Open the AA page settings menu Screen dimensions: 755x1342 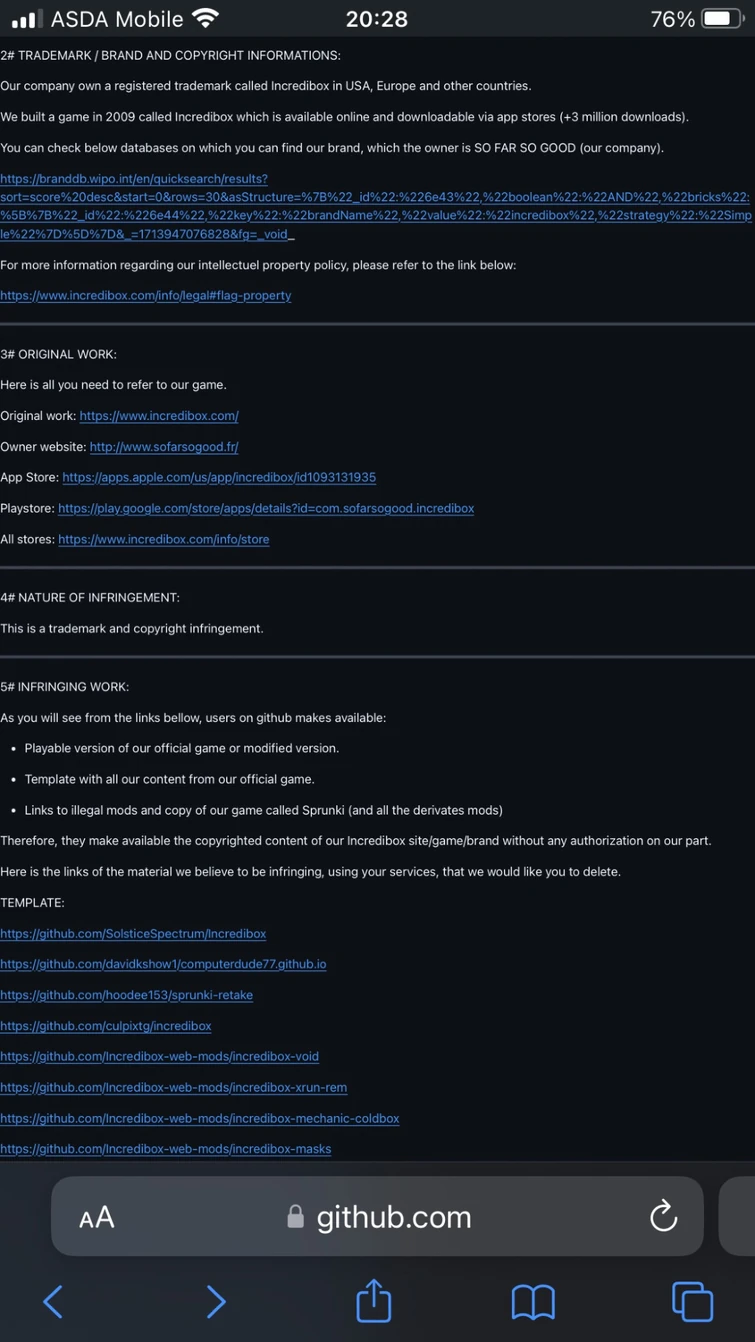[97, 1216]
